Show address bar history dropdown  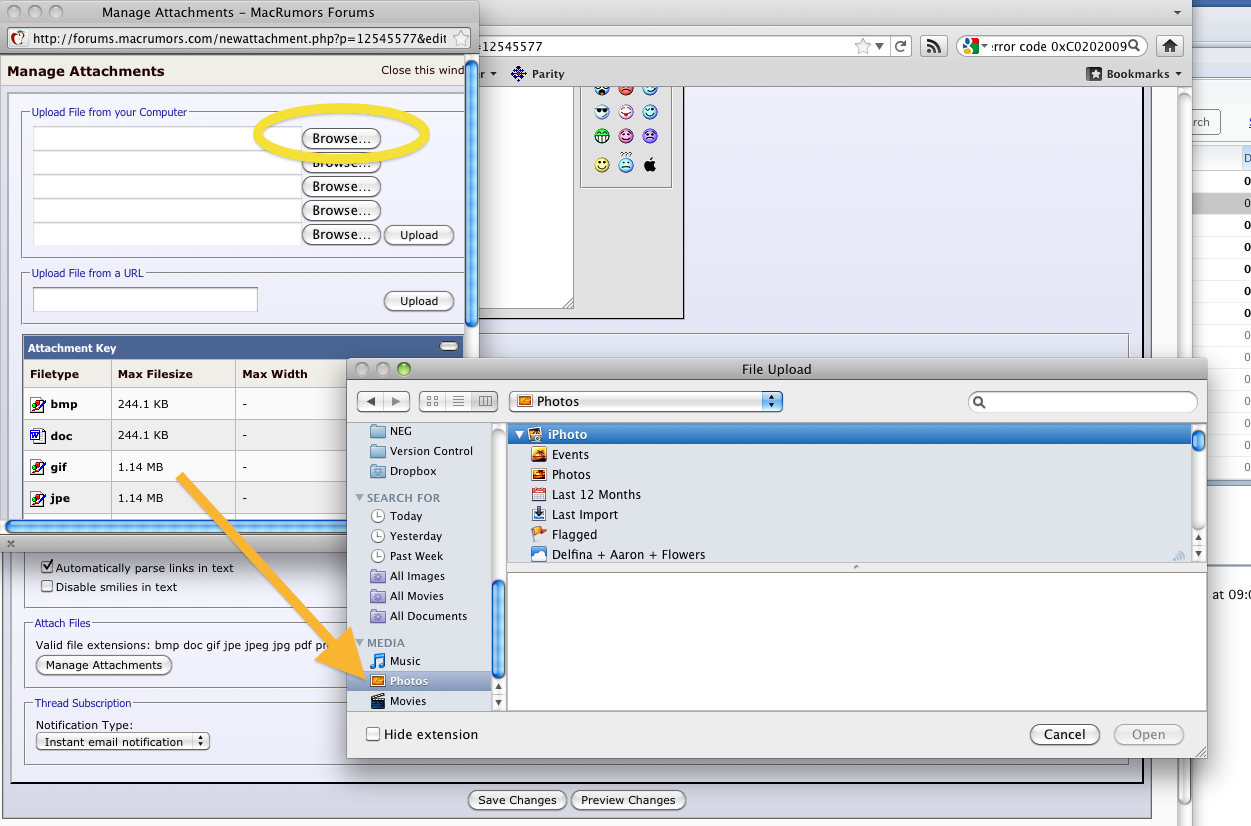tap(880, 46)
